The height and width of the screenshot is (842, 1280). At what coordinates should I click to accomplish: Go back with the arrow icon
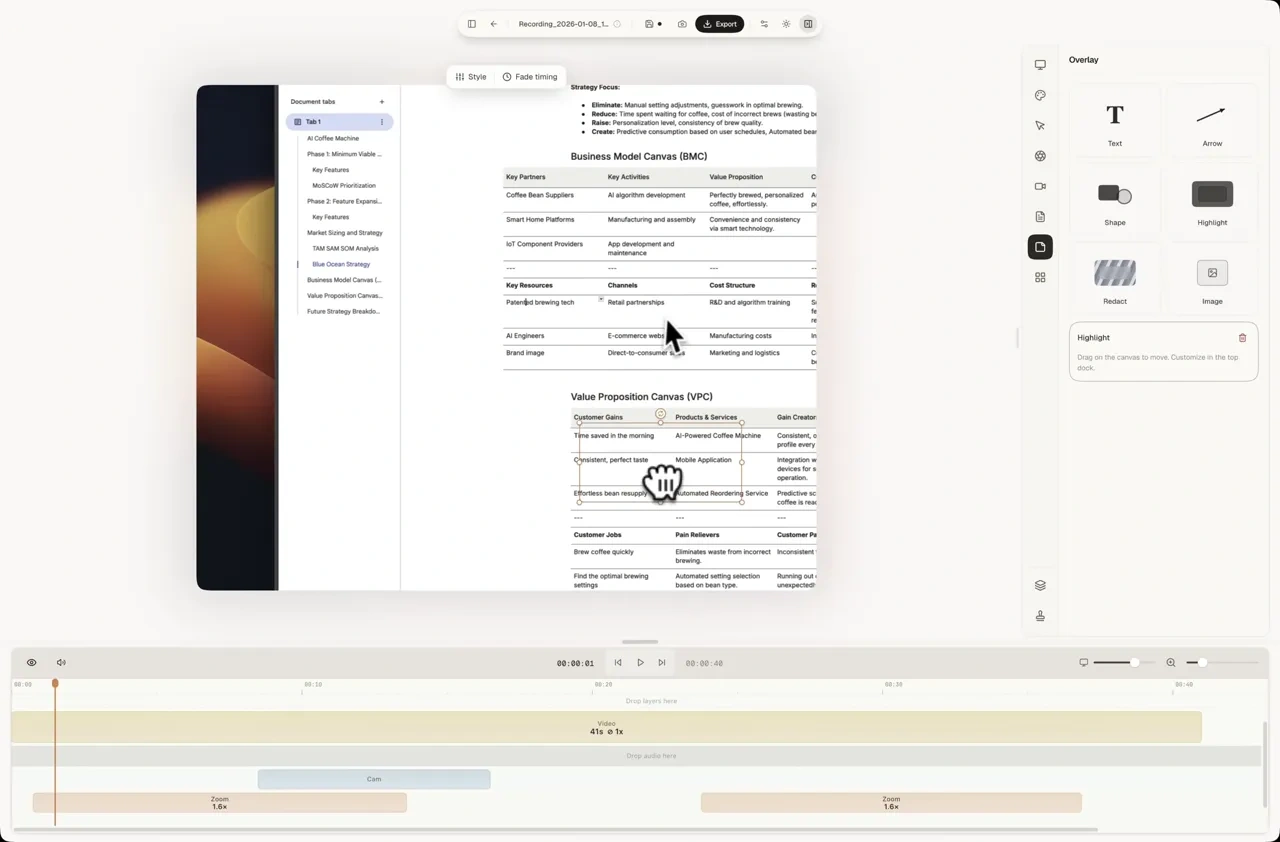pos(494,24)
